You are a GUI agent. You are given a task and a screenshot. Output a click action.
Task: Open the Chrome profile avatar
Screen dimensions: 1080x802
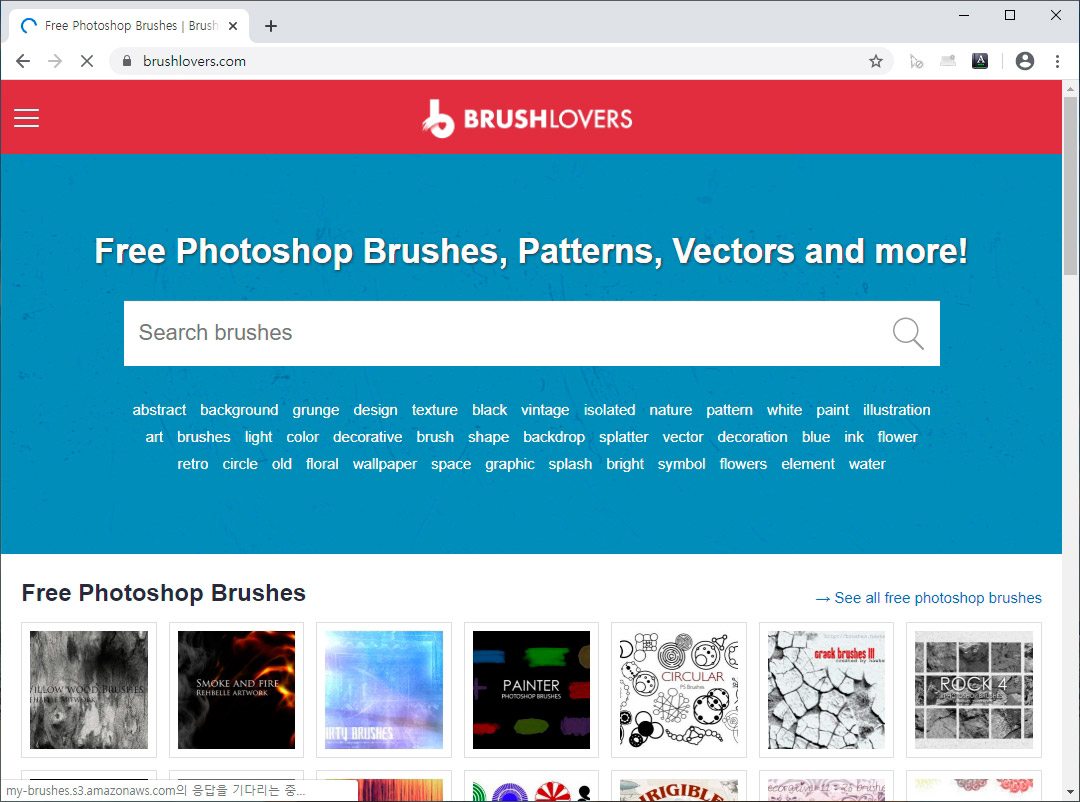point(1025,61)
